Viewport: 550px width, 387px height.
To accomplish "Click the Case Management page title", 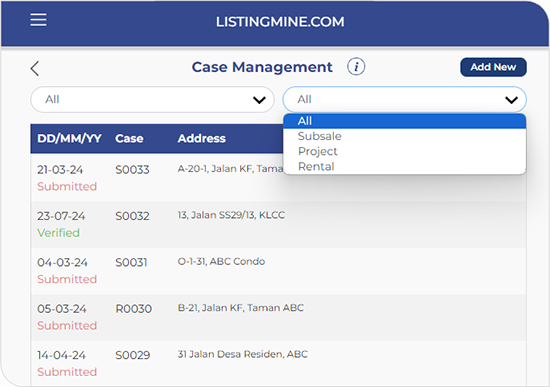I will point(262,67).
